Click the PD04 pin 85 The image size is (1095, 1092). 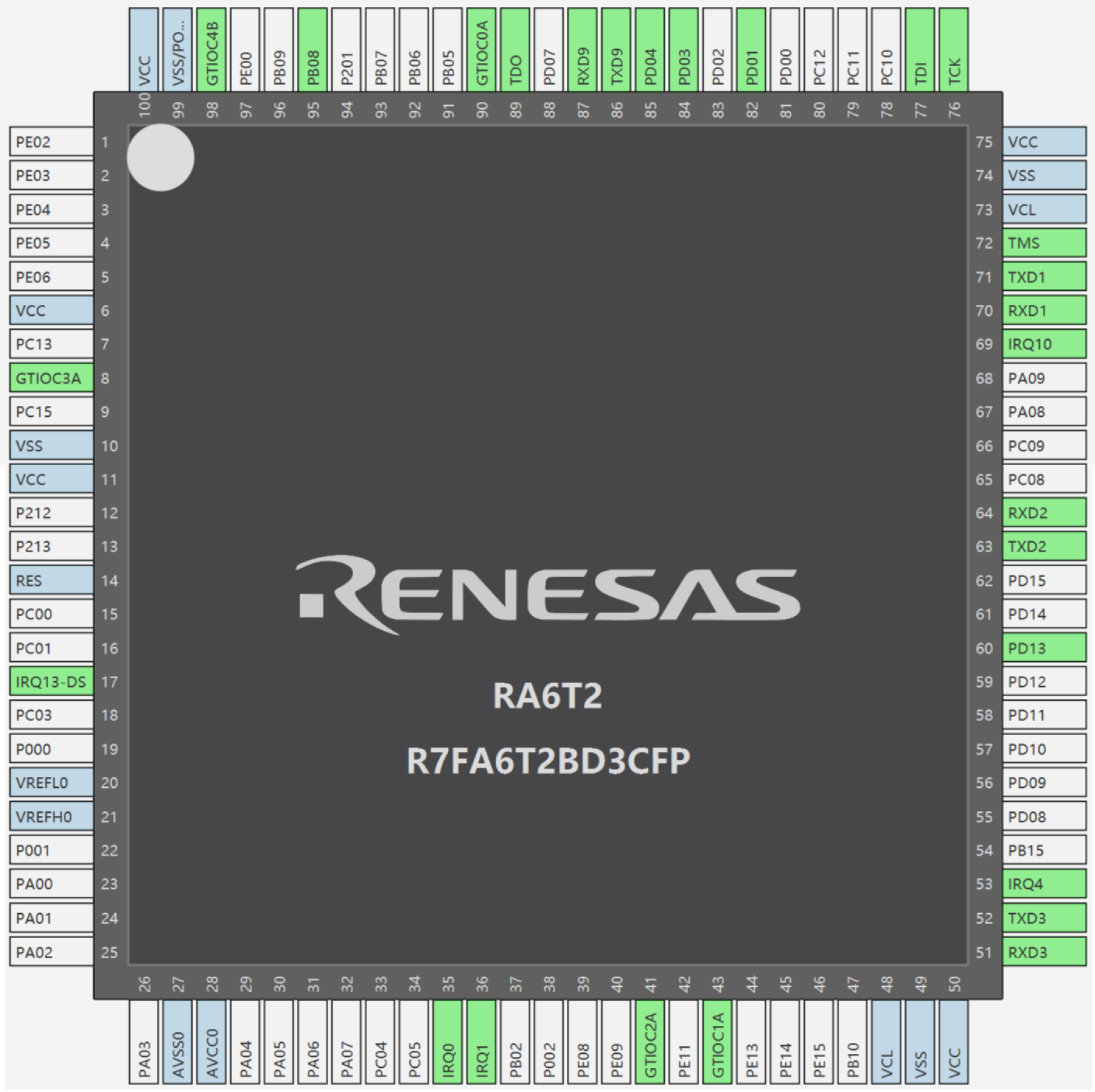click(x=650, y=50)
